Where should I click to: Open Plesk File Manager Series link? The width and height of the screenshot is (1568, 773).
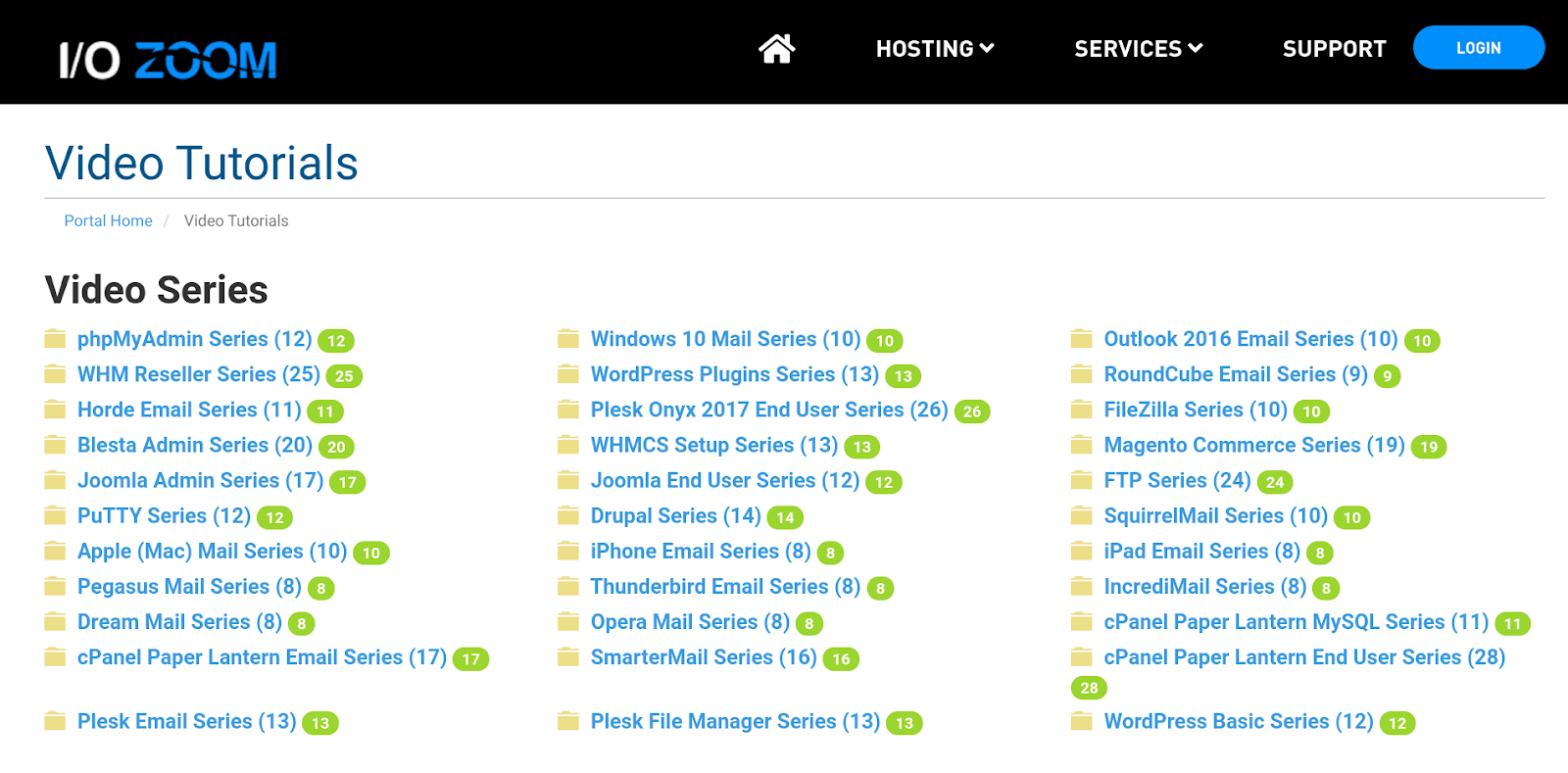[735, 721]
